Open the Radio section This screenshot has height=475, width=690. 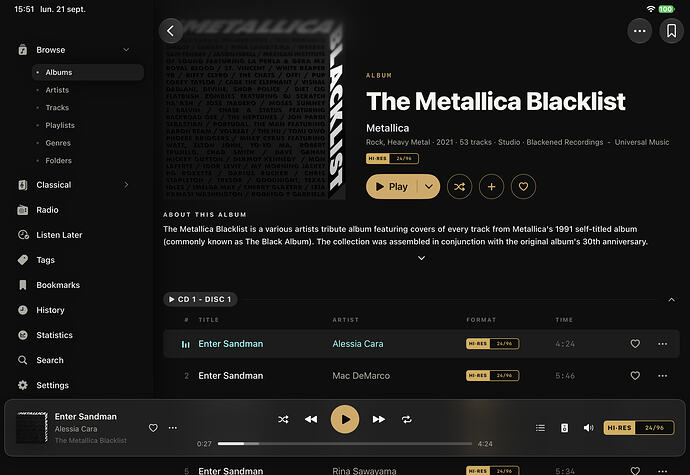click(47, 210)
